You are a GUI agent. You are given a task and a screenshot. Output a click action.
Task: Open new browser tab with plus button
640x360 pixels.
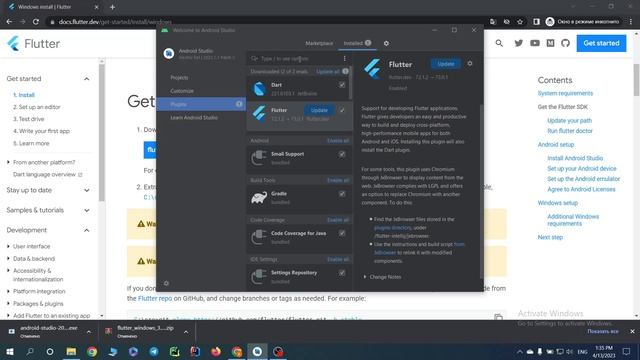[112, 7]
